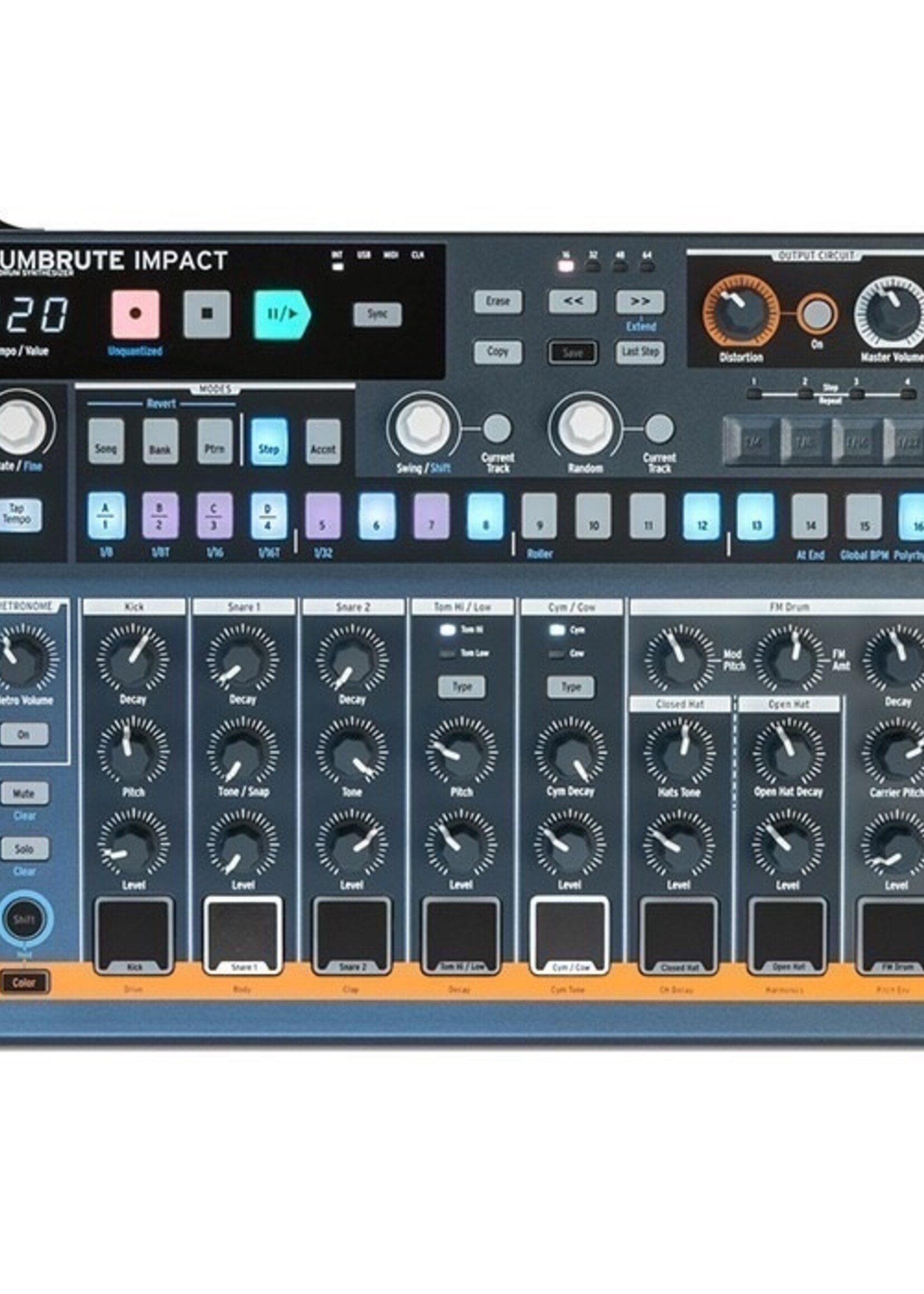
Task: Click the orange Color button
Action: pos(24,982)
